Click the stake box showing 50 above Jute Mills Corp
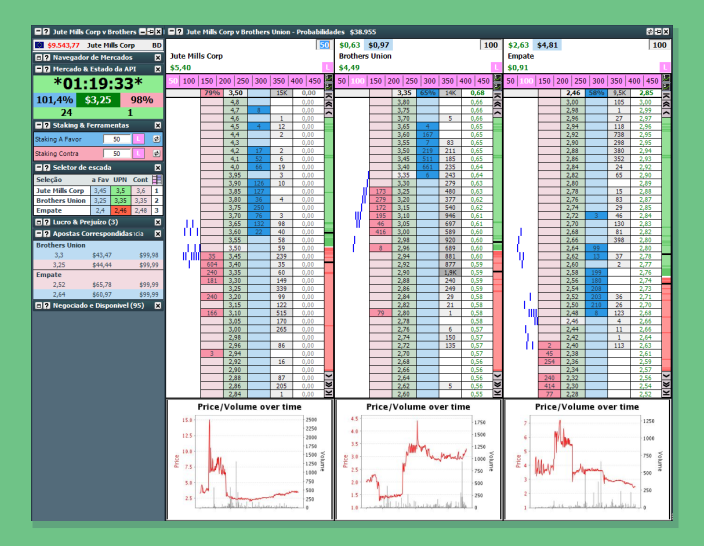The width and height of the screenshot is (704, 546). point(324,45)
